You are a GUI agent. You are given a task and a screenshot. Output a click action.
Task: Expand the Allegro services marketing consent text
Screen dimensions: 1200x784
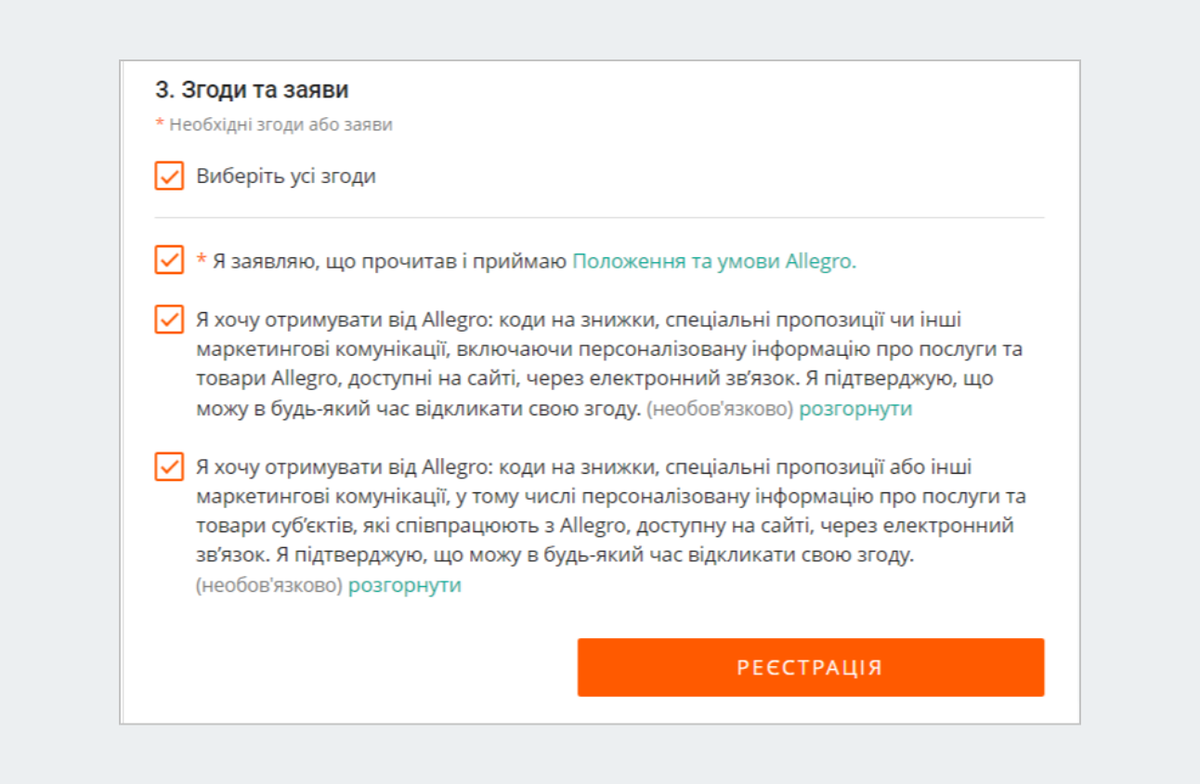(855, 409)
